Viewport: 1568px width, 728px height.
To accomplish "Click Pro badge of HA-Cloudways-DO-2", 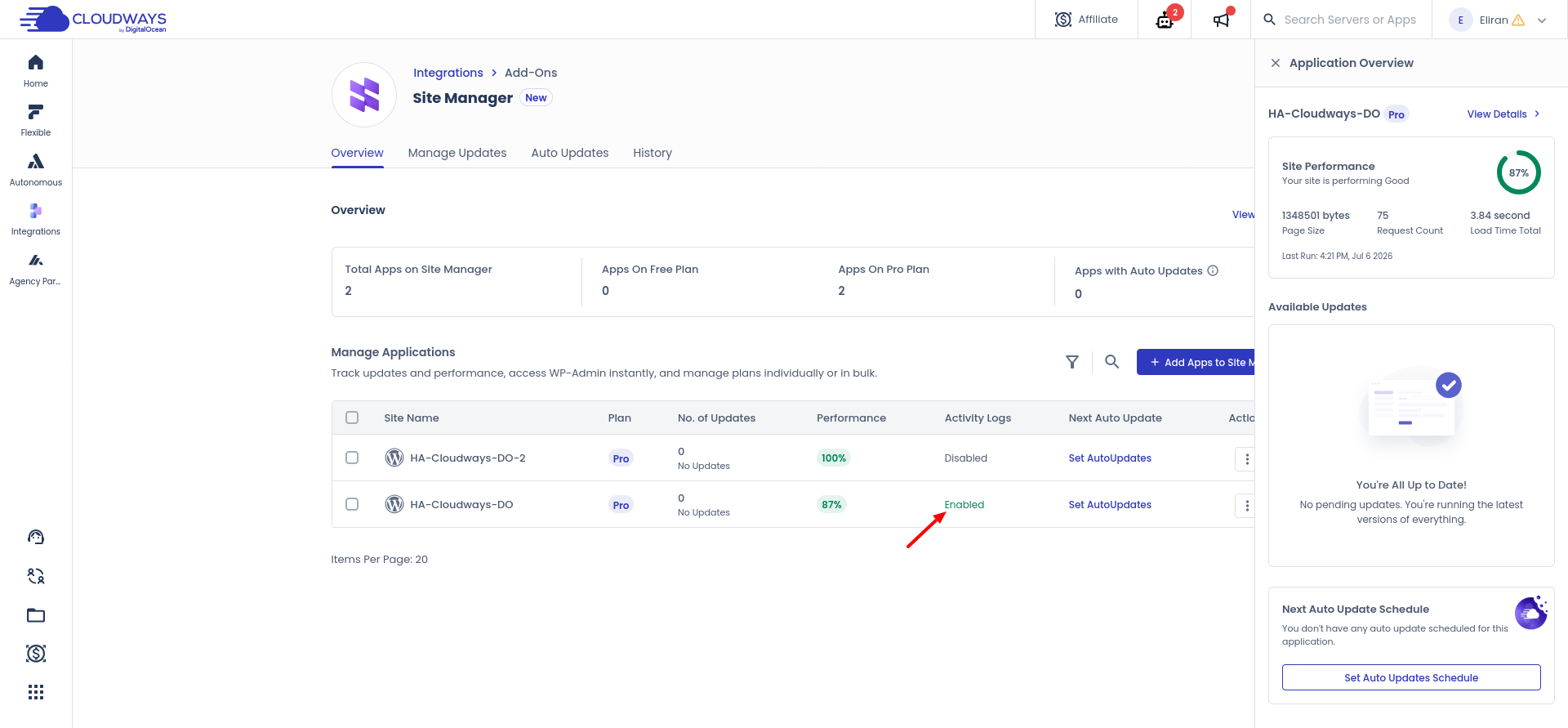I will coord(621,458).
